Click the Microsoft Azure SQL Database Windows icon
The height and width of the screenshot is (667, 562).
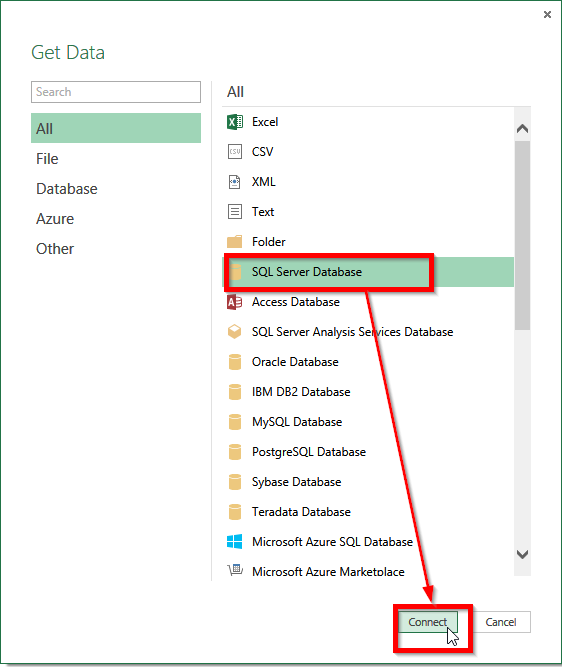[234, 542]
